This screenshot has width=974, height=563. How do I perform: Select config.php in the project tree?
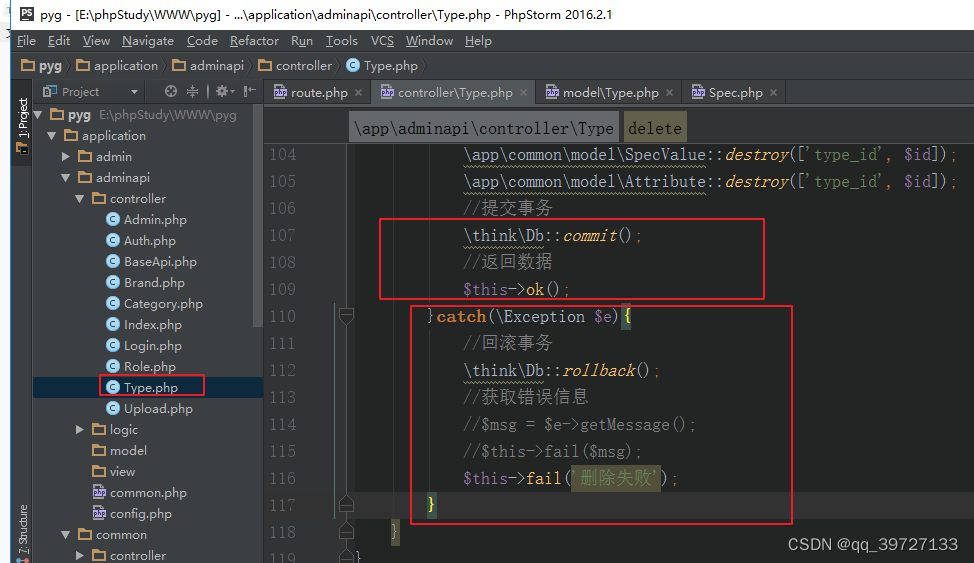132,514
